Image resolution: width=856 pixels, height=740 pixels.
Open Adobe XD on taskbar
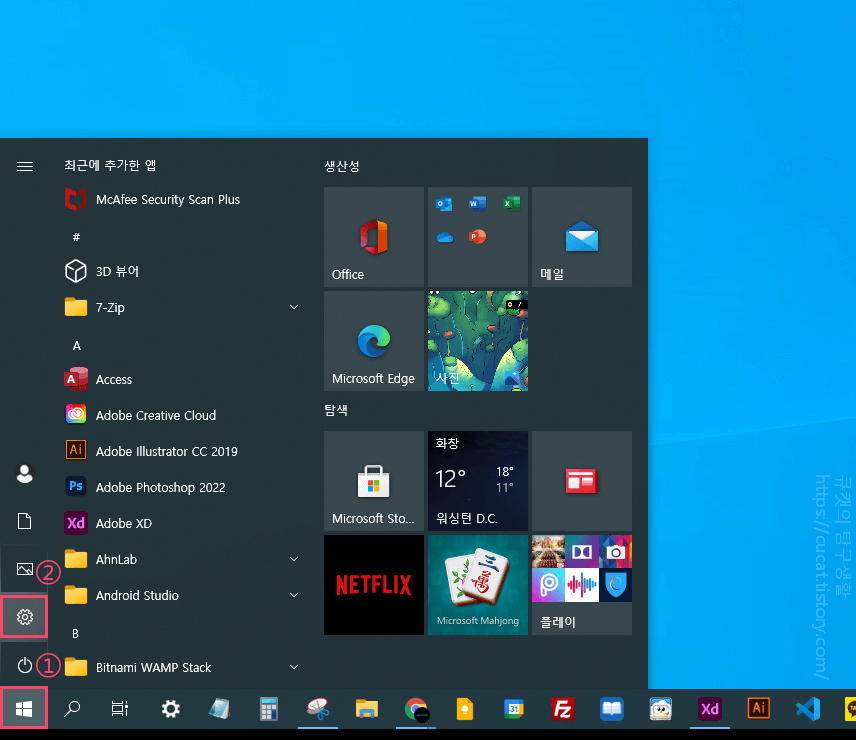coord(710,709)
